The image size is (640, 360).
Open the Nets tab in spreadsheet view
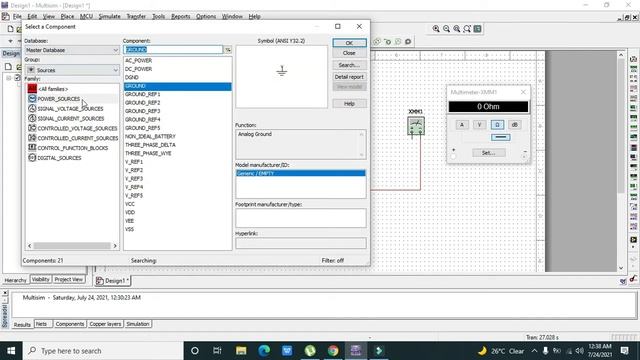(x=41, y=324)
